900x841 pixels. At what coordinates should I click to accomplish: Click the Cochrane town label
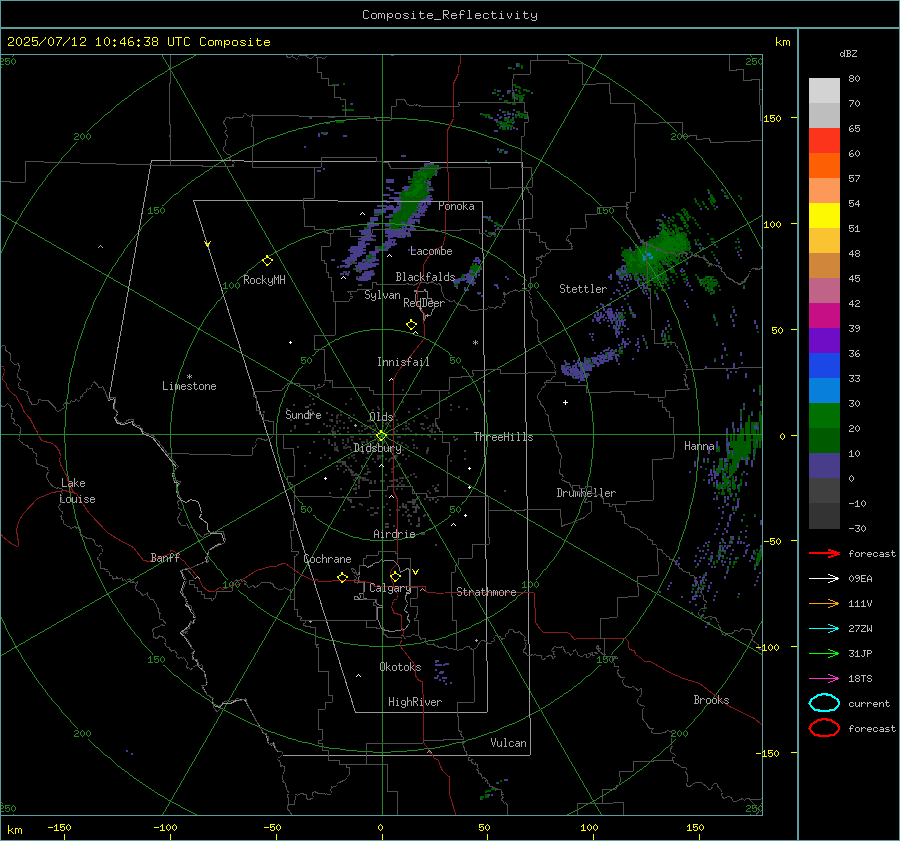point(327,559)
